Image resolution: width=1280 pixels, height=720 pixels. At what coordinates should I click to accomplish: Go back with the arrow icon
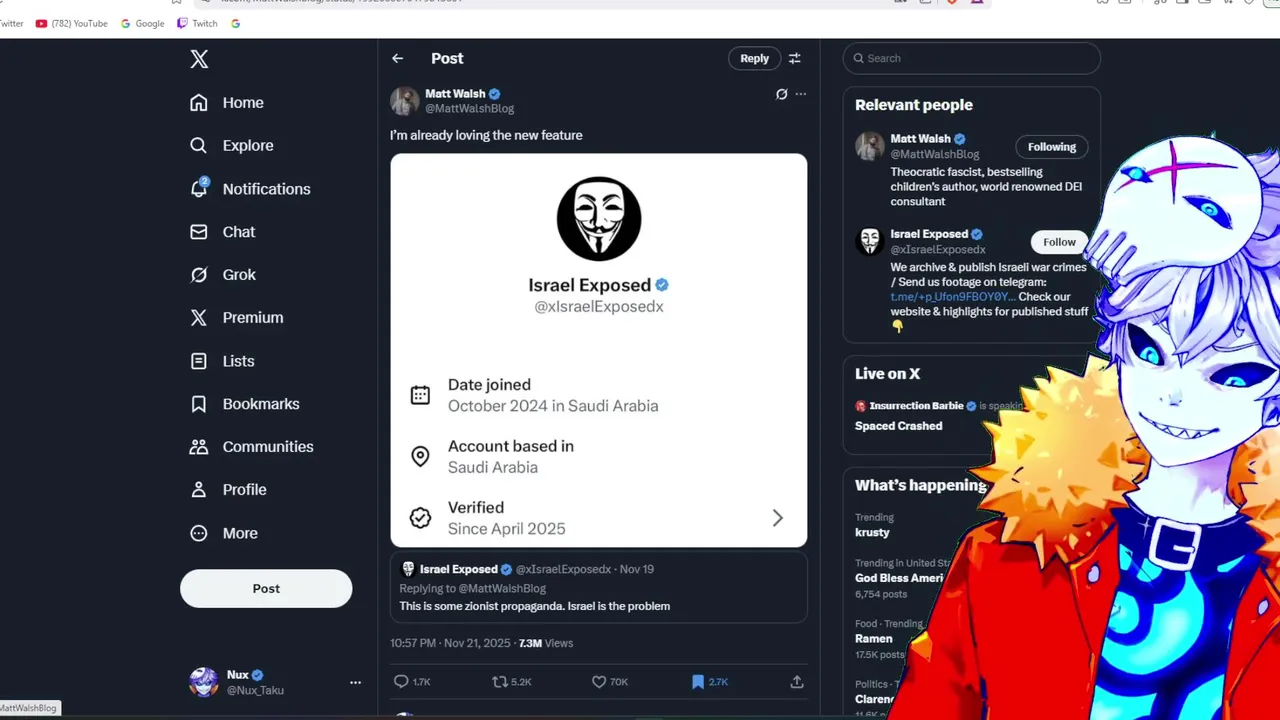point(398,58)
